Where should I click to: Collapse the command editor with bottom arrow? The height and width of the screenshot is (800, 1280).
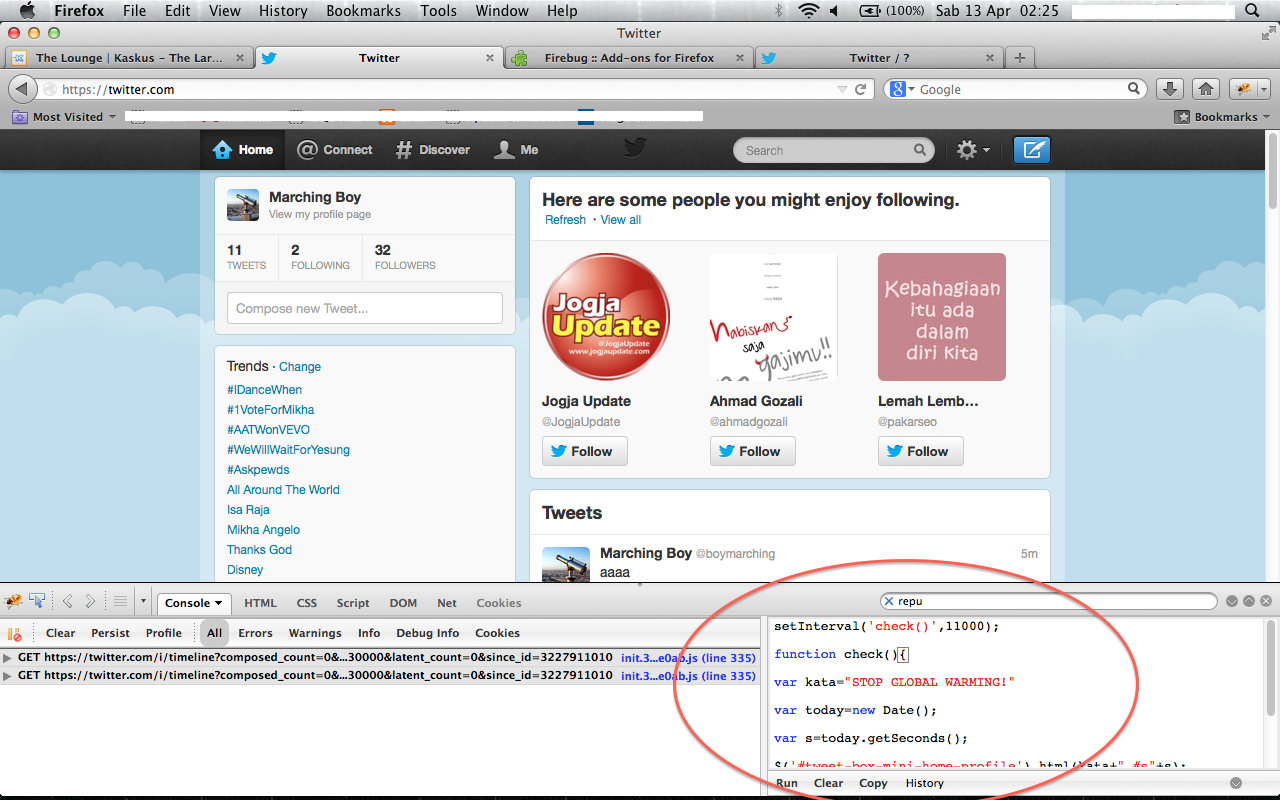[x=1236, y=783]
